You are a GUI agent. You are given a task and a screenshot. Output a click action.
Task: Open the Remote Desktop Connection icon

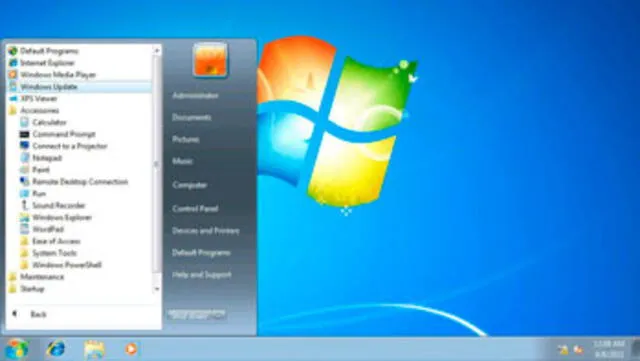(x=24, y=181)
